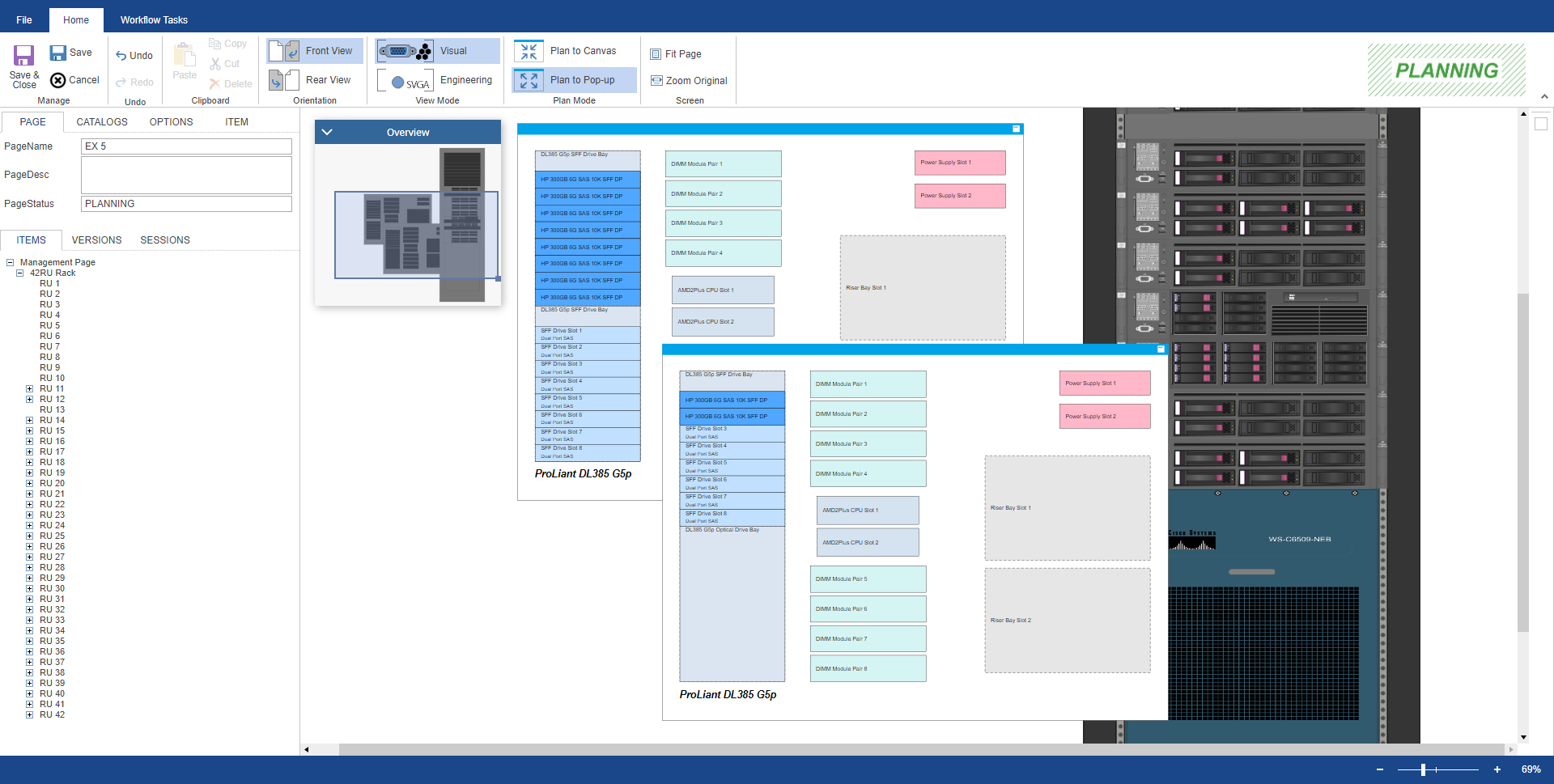Click the Zoom Original icon
The image size is (1554, 784).
coord(656,81)
